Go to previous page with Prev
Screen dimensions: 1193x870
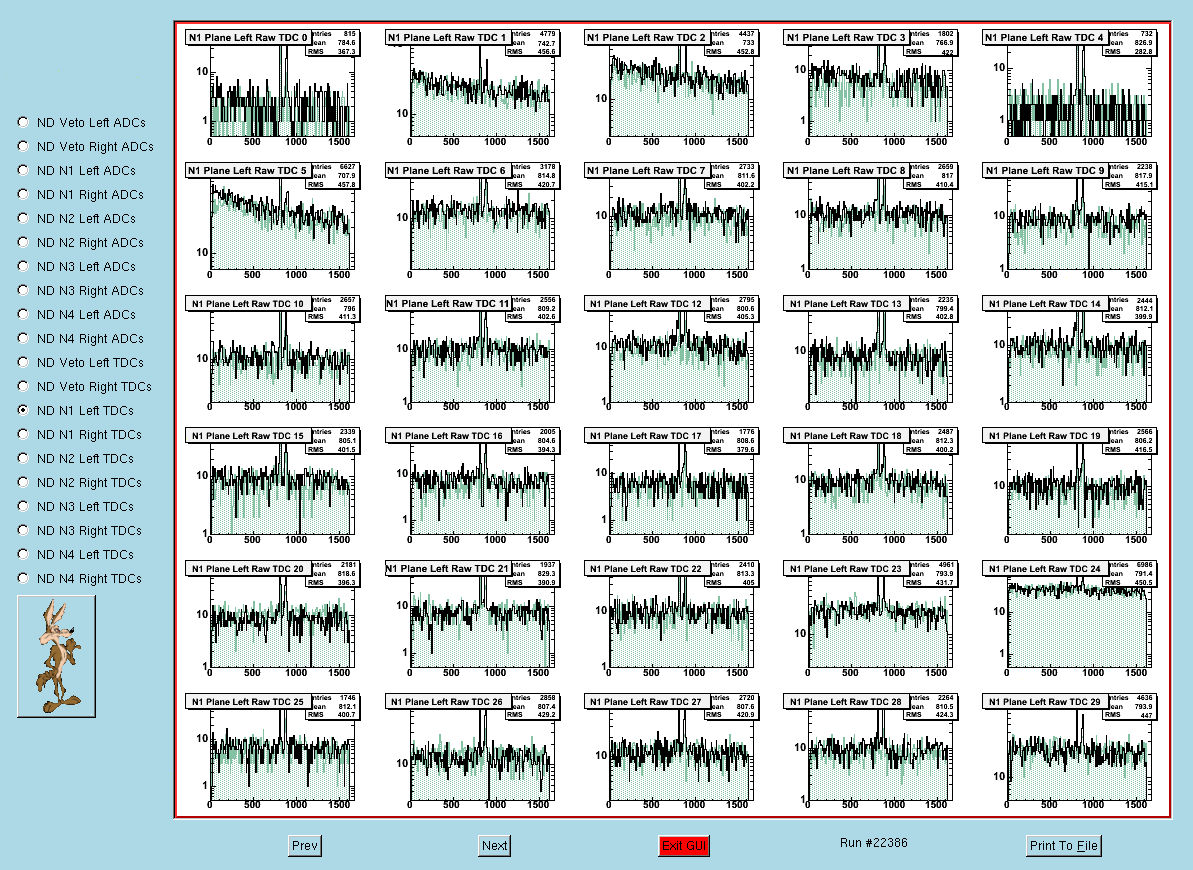point(305,845)
